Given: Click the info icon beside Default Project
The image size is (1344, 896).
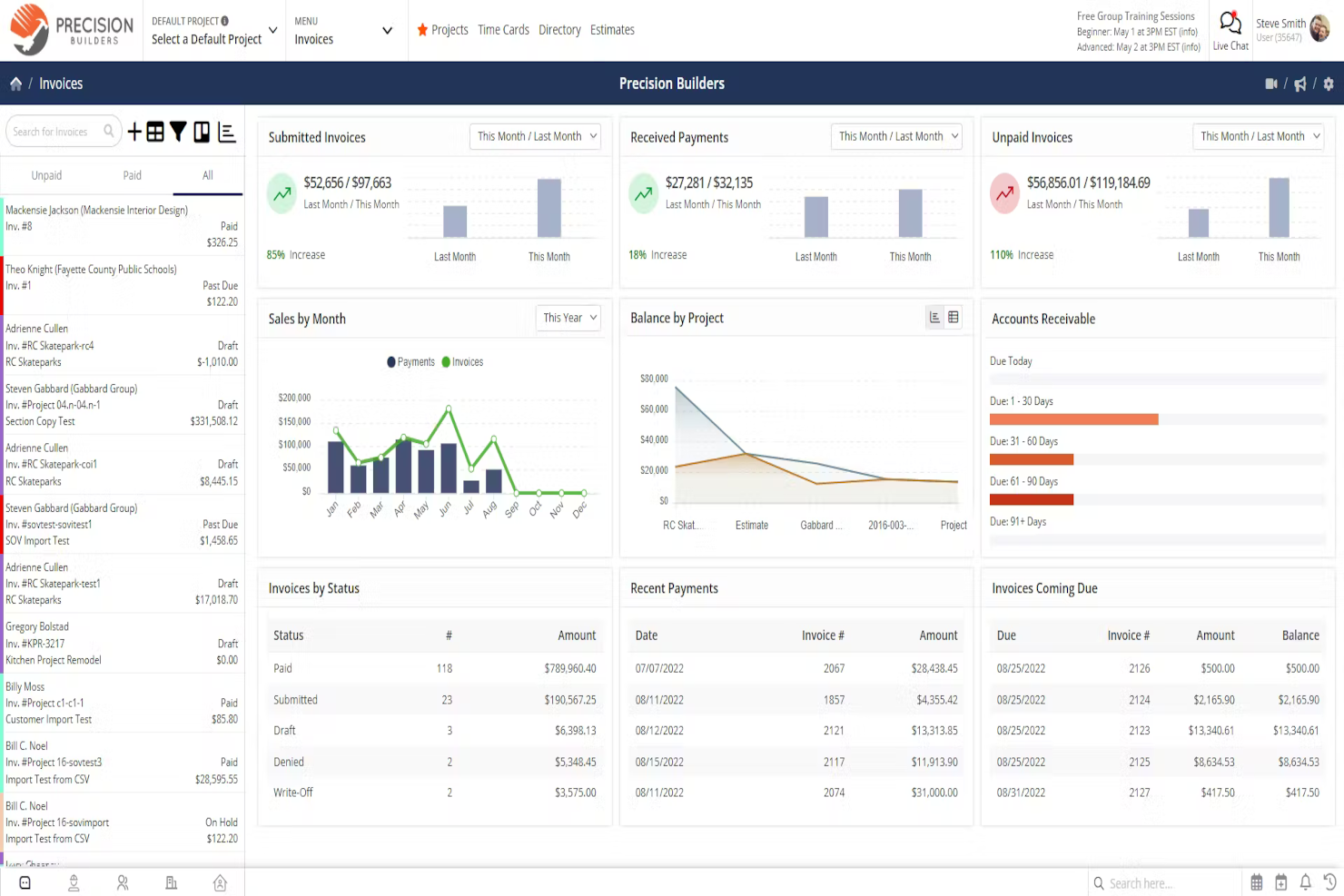Looking at the screenshot, I should 225,21.
